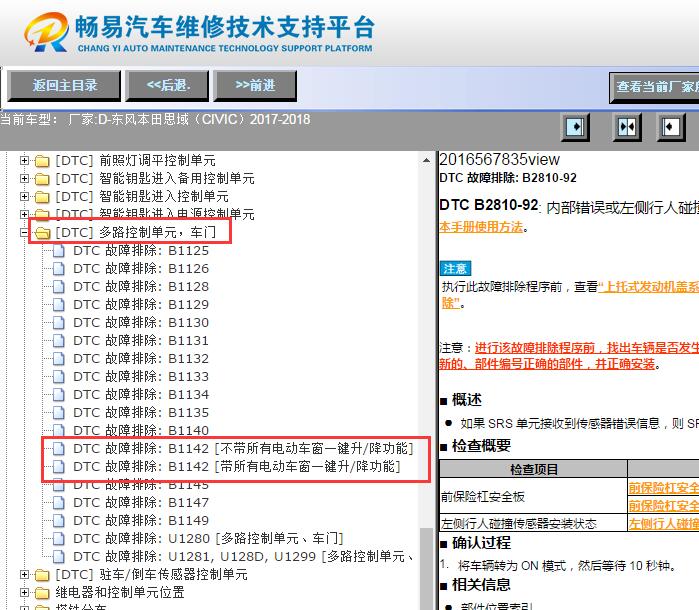Click the document icon beside B1130

click(59, 322)
